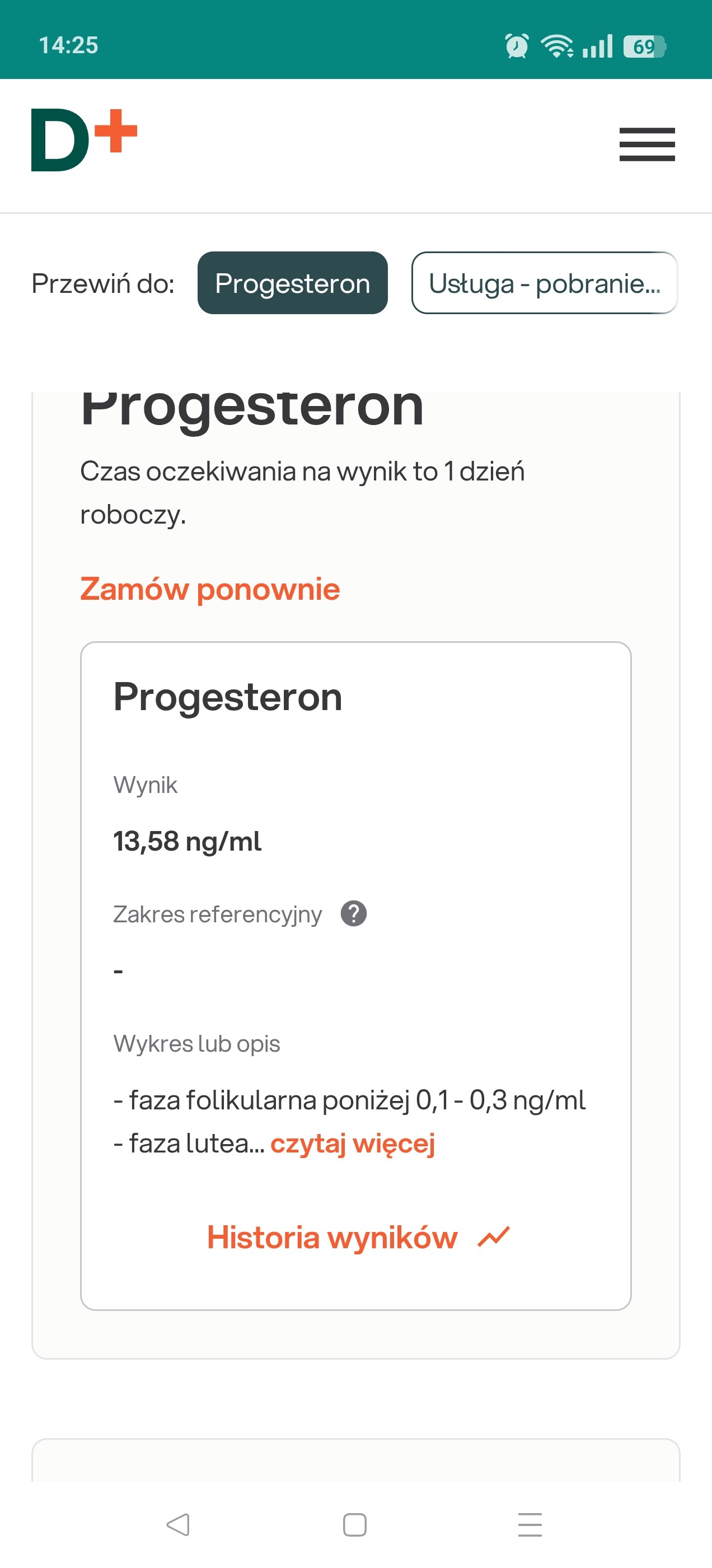Tap the D+ logo
712x1568 pixels.
click(x=84, y=140)
